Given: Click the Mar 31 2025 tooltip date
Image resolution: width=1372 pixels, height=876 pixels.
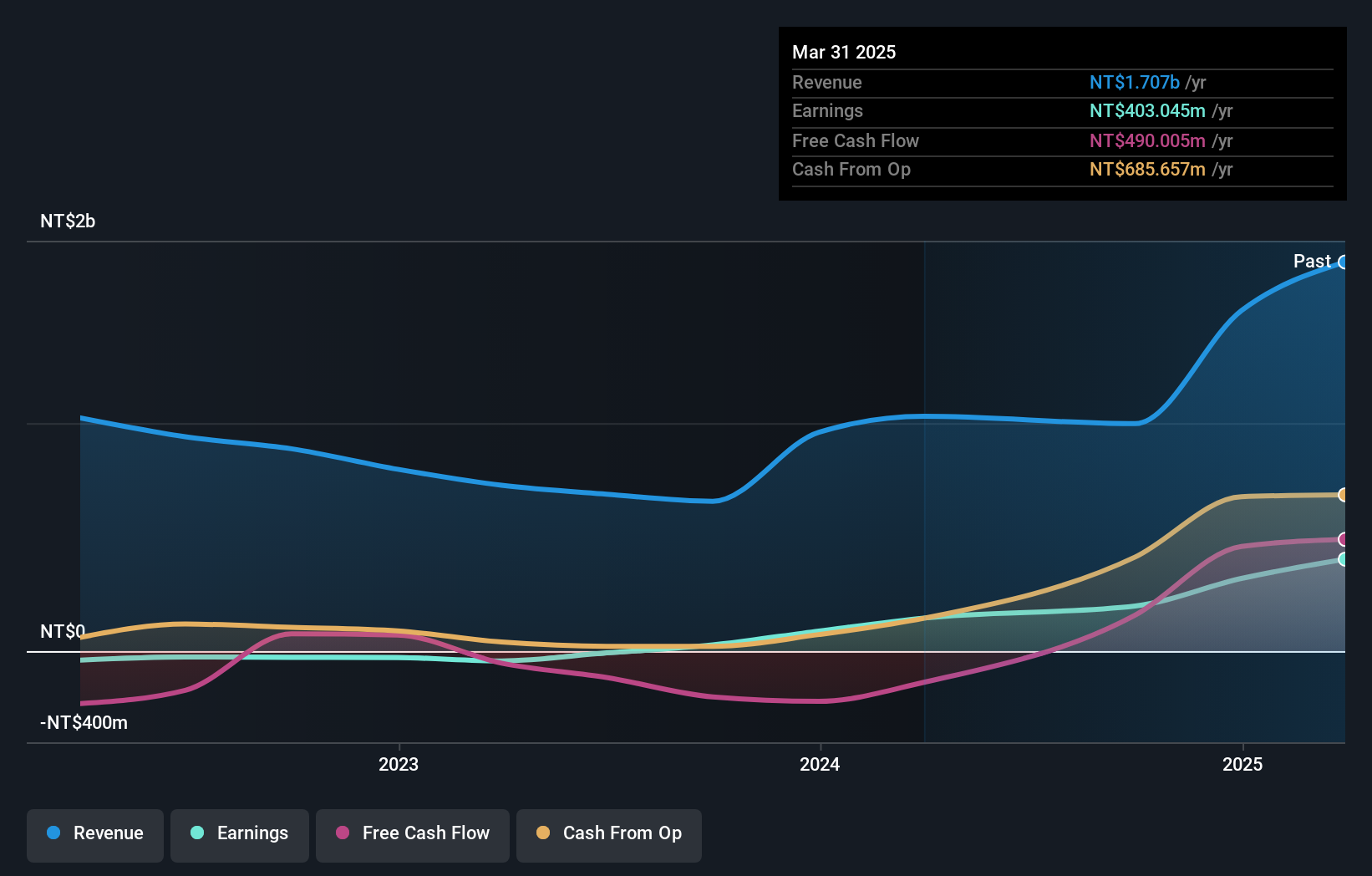Looking at the screenshot, I should [844, 53].
